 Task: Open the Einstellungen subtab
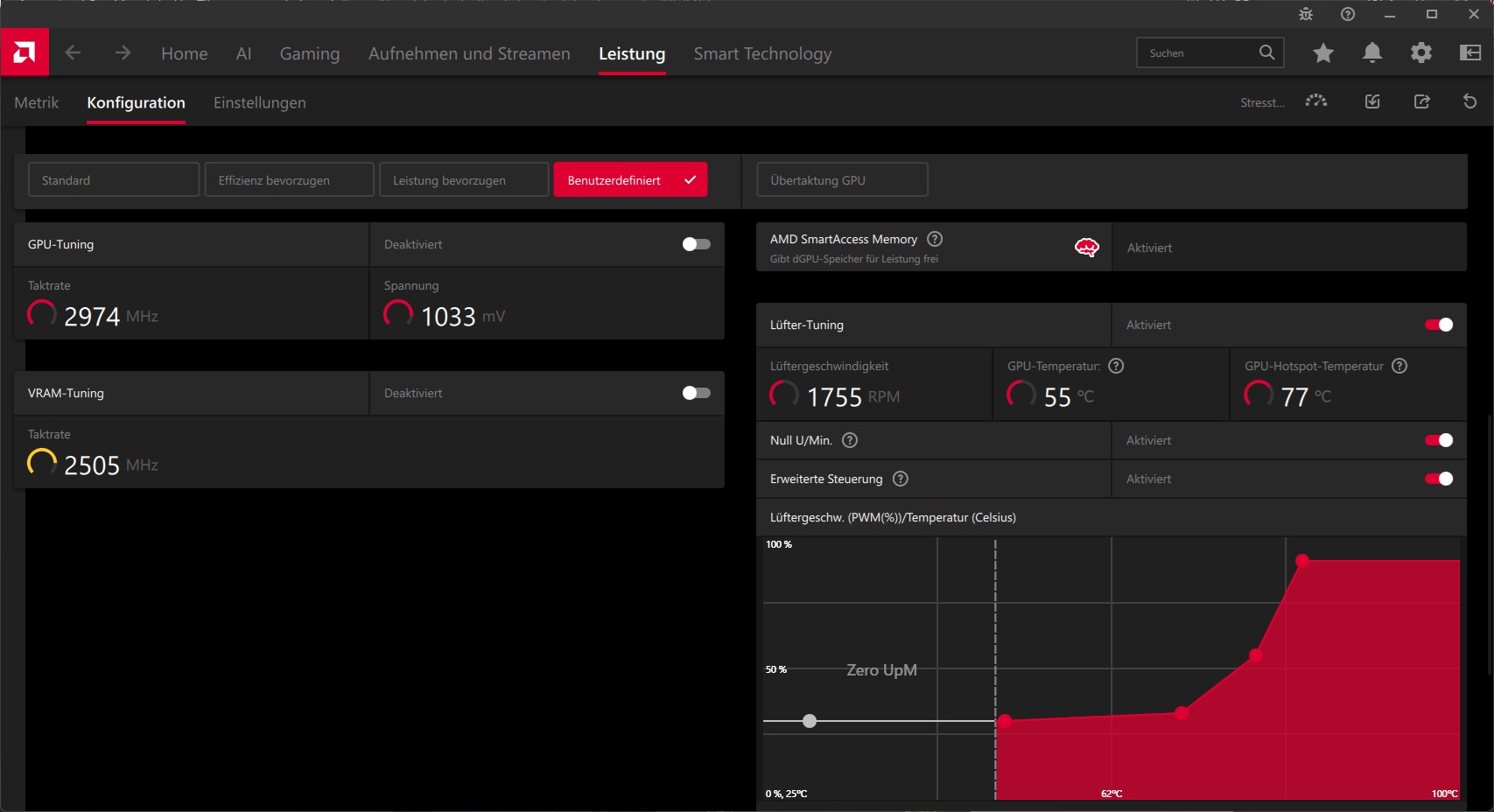coord(260,102)
